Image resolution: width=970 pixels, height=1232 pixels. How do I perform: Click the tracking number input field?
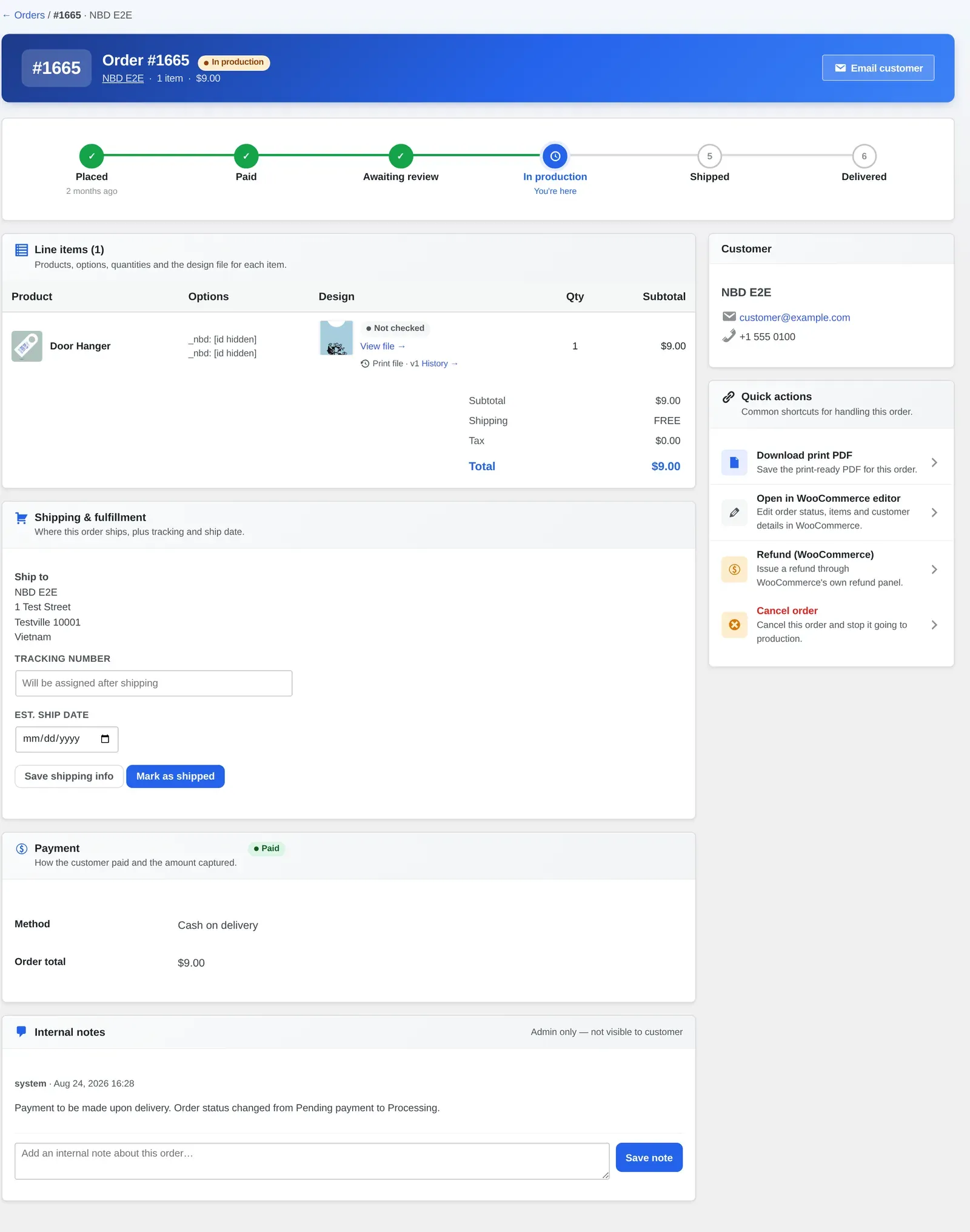[x=153, y=683]
